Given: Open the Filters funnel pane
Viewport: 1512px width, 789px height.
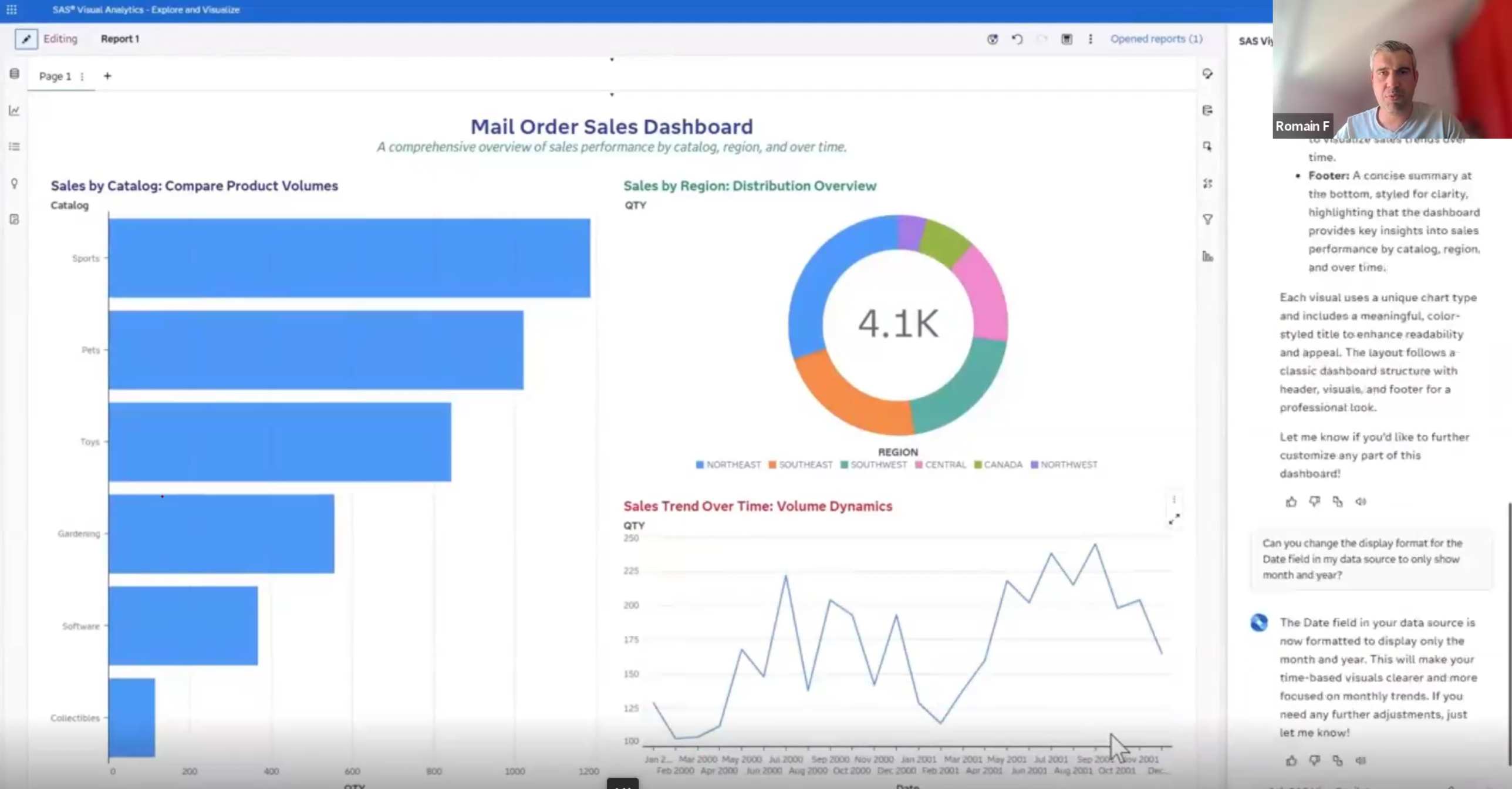Looking at the screenshot, I should tap(1207, 220).
